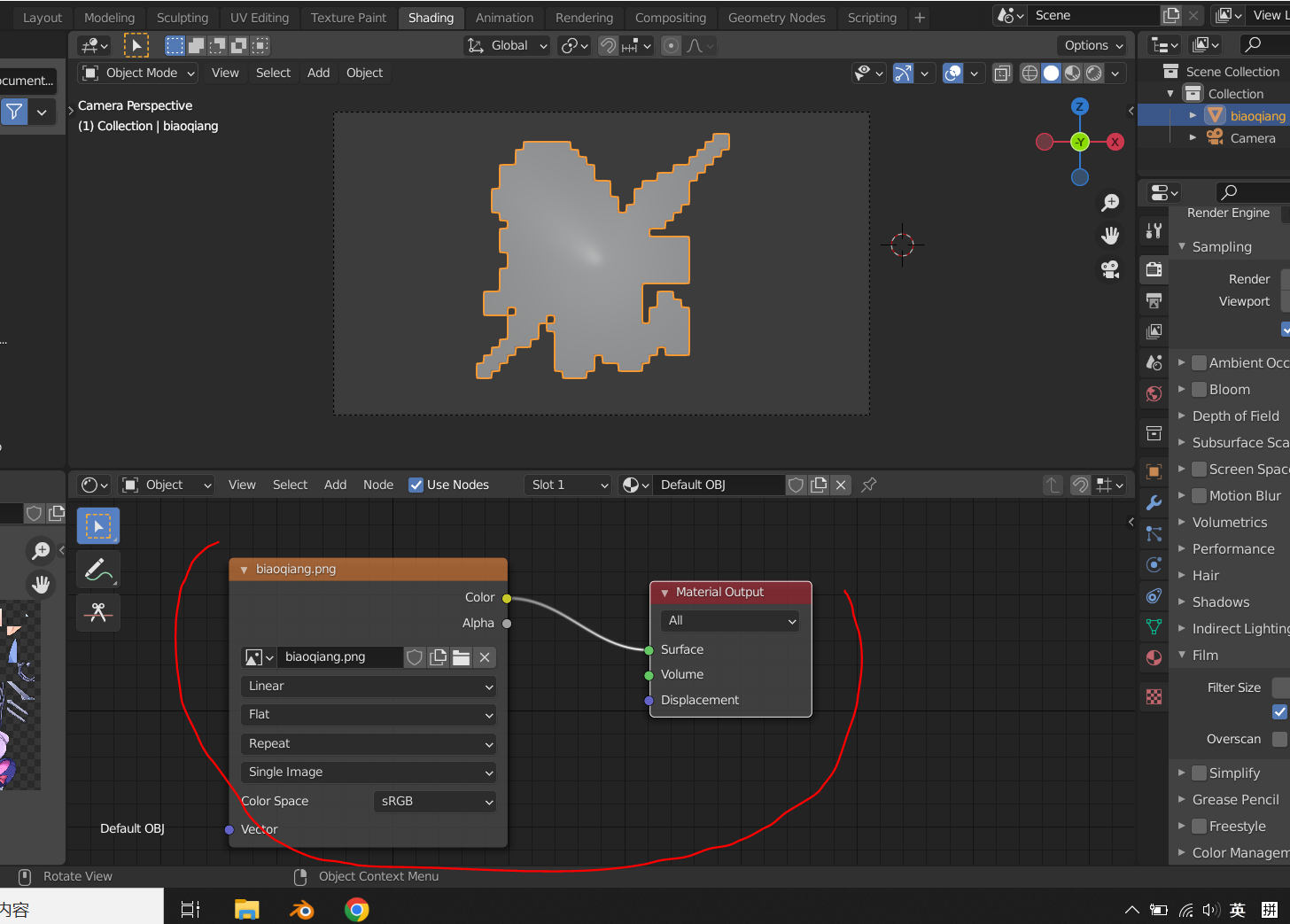Open Google Chrome from the taskbar
The height and width of the screenshot is (924, 1290).
point(357,910)
